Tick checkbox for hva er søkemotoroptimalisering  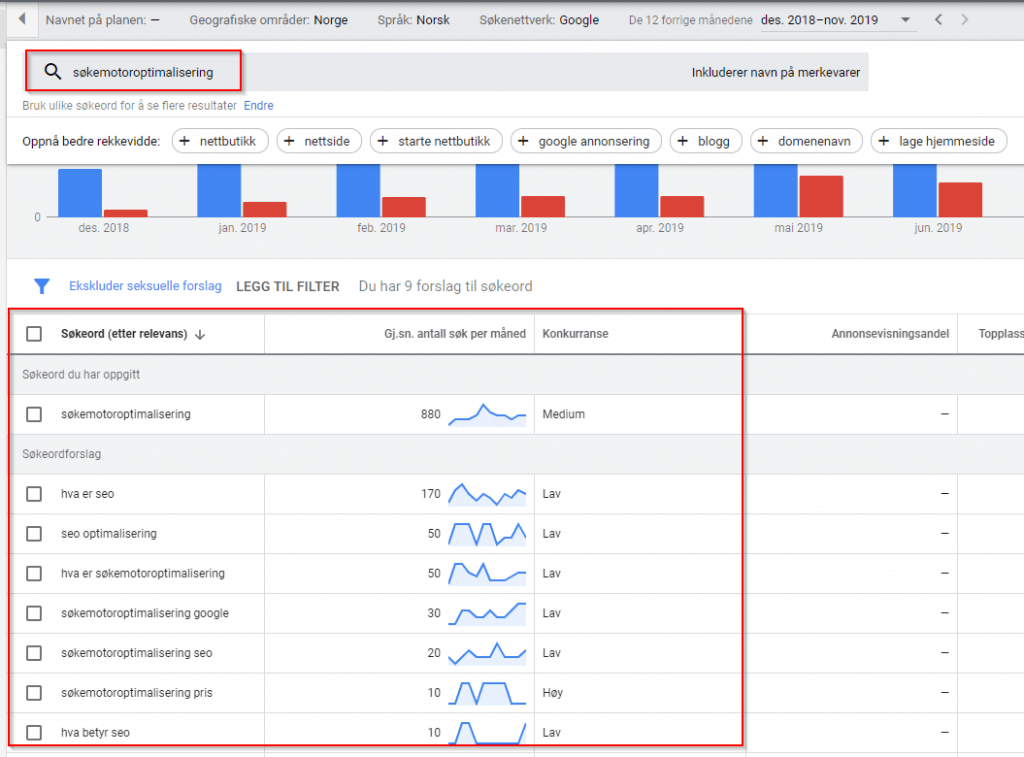[34, 573]
